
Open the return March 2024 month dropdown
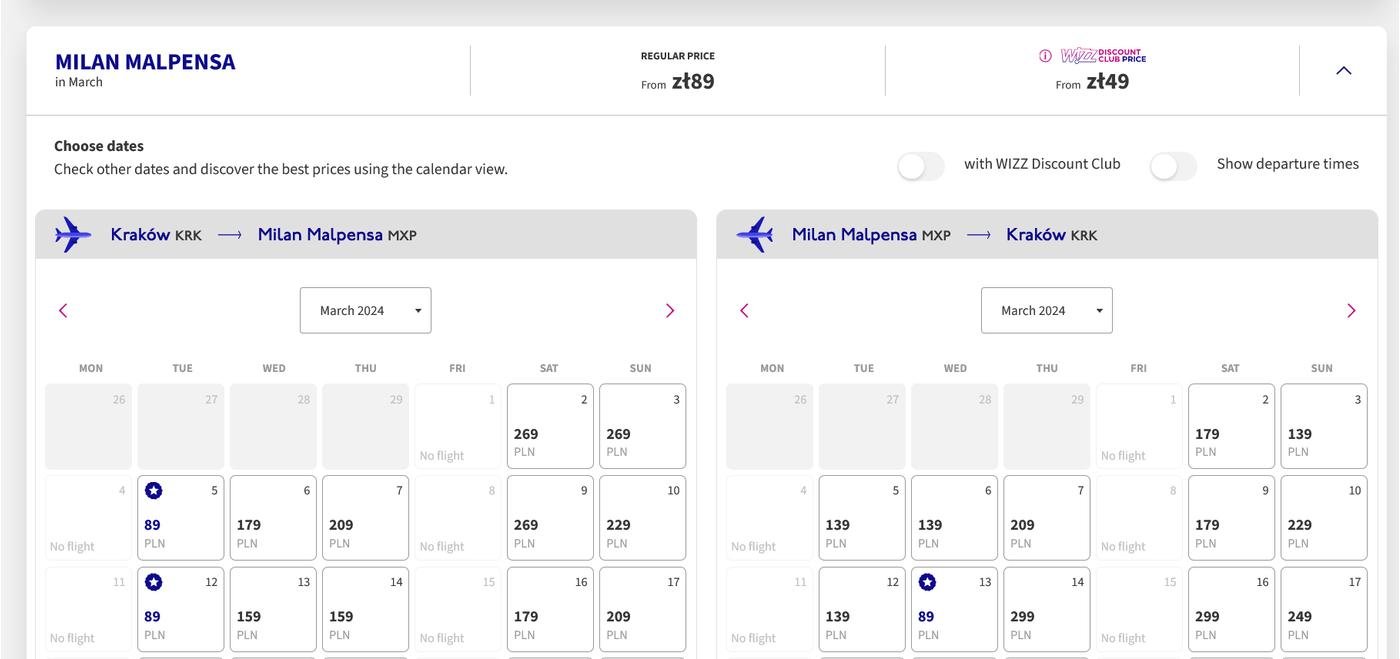pos(1046,311)
